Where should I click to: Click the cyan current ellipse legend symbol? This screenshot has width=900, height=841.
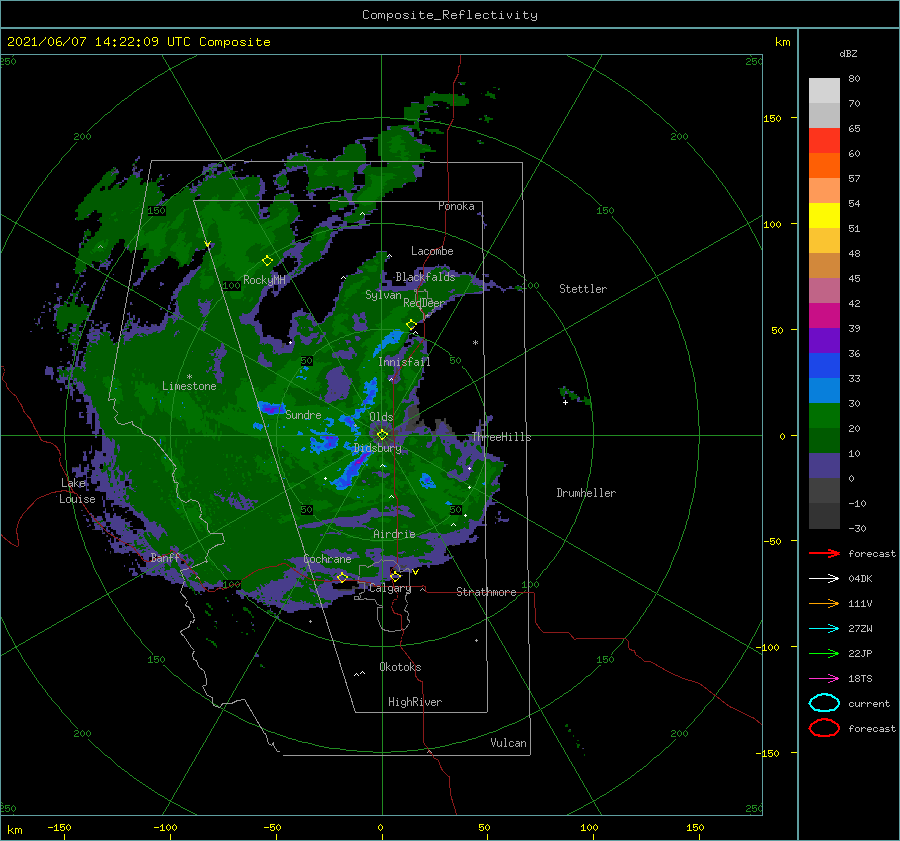824,703
